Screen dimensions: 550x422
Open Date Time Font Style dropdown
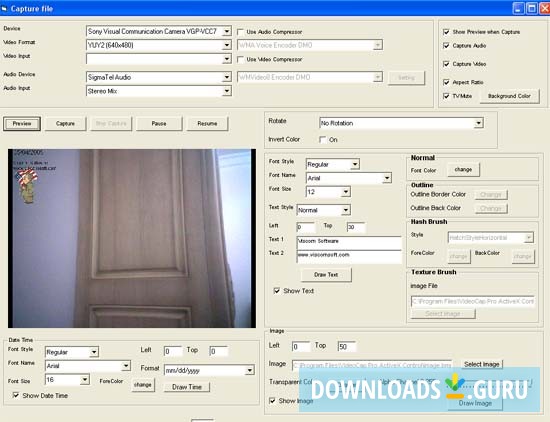pos(94,352)
